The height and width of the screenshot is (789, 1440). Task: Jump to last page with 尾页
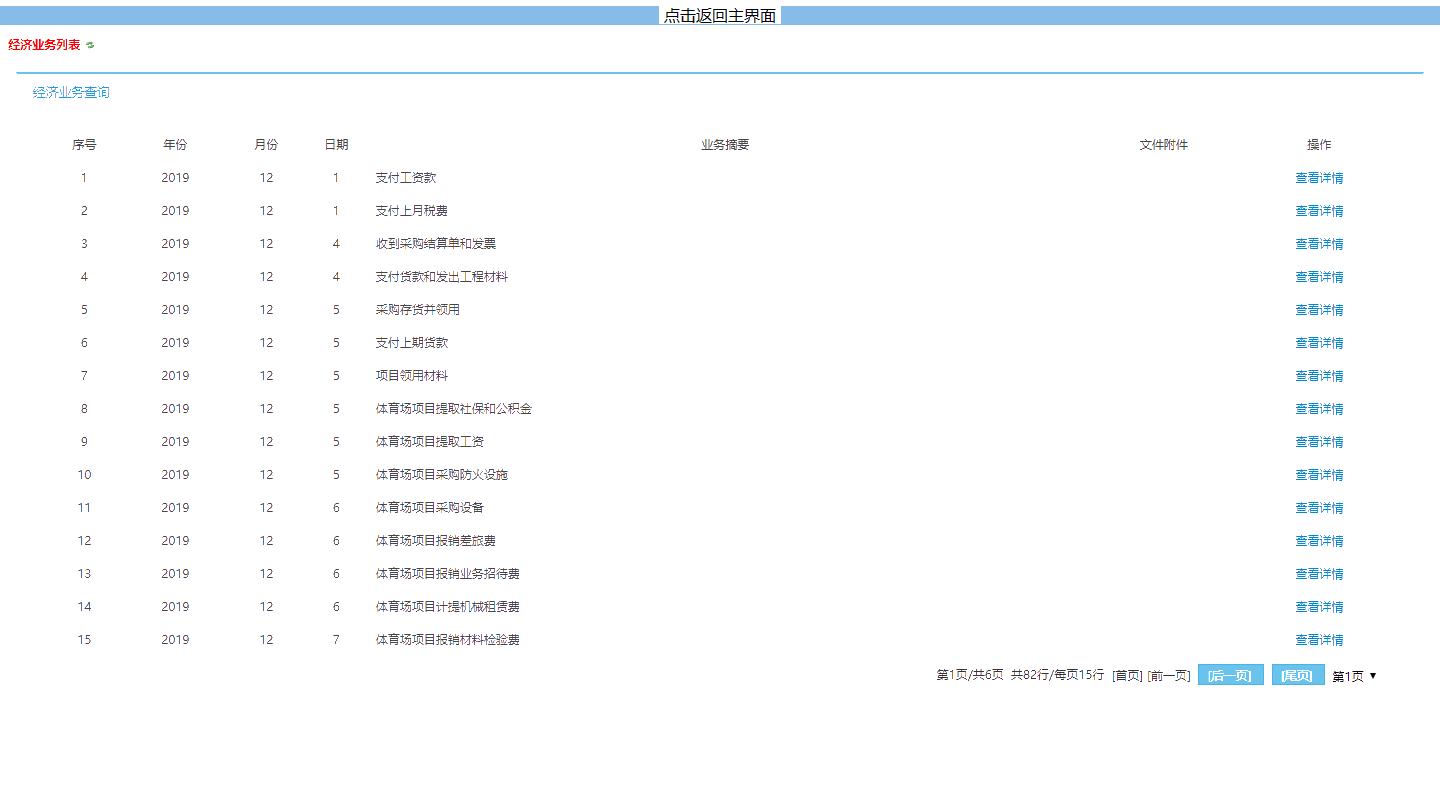tap(1297, 675)
